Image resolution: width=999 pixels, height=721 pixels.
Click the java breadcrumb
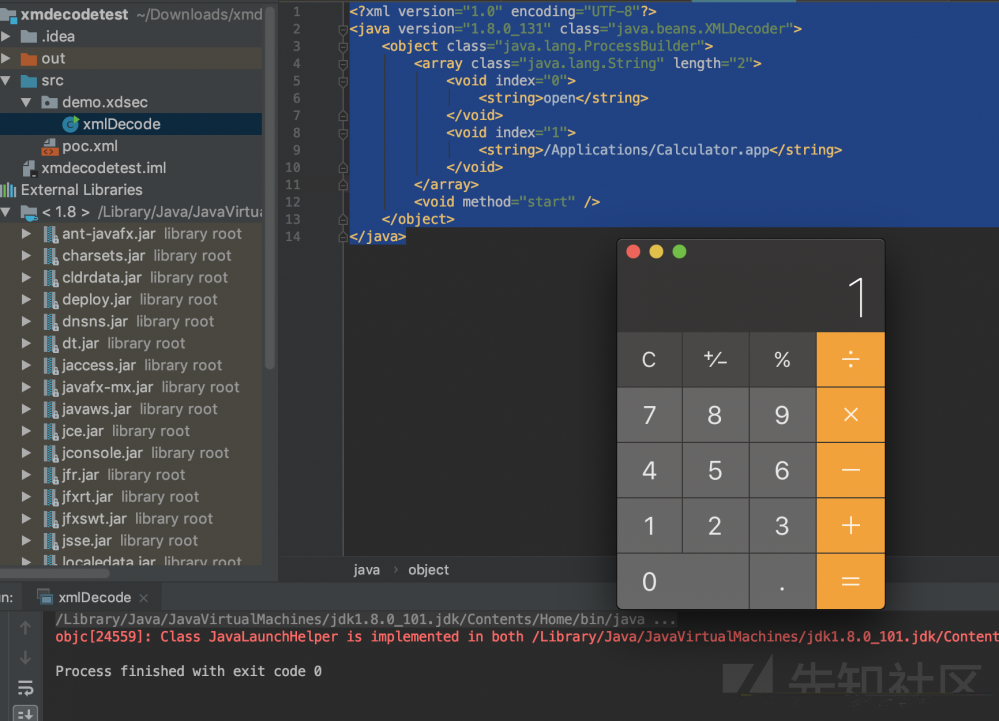point(366,570)
